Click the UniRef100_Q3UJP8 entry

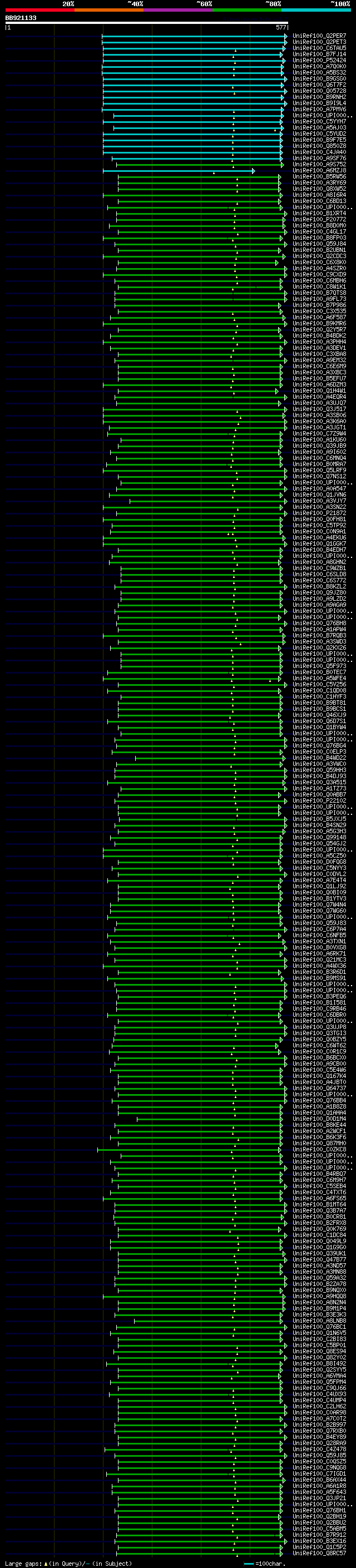319,1028
